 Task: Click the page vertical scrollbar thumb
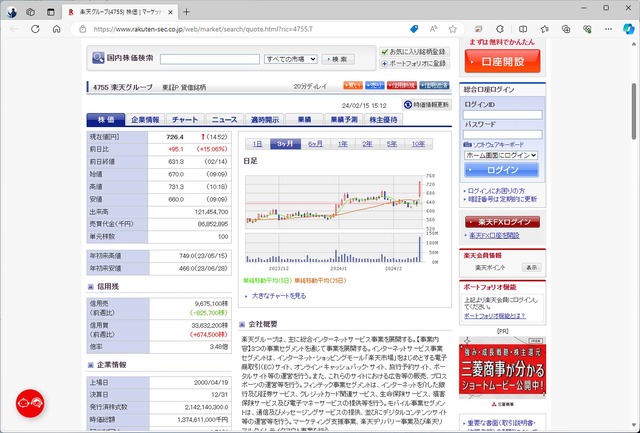pos(634,111)
